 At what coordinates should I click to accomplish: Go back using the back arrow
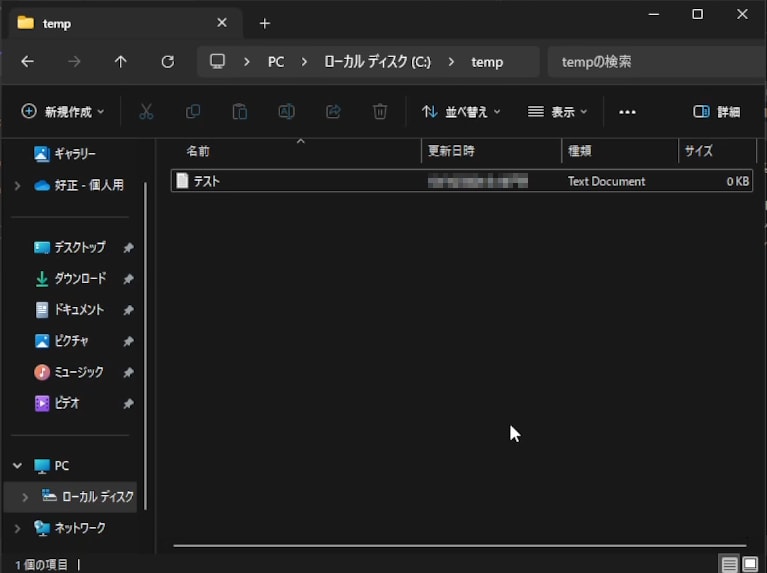click(x=27, y=62)
